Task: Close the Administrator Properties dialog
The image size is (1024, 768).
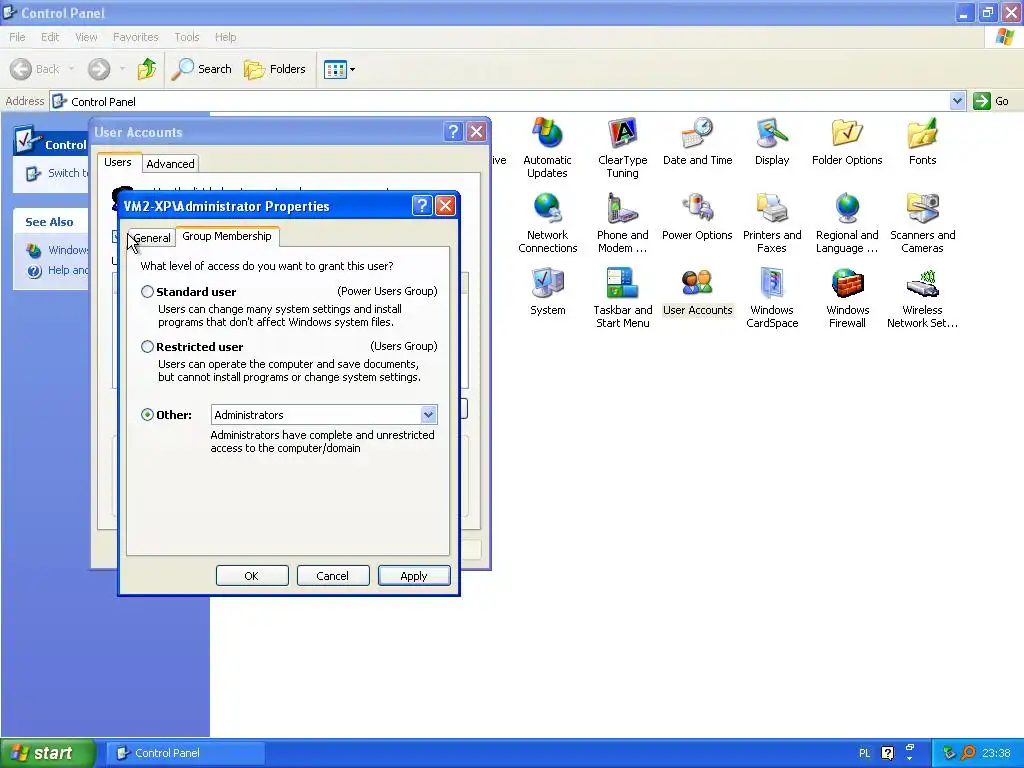Action: pyautogui.click(x=445, y=206)
